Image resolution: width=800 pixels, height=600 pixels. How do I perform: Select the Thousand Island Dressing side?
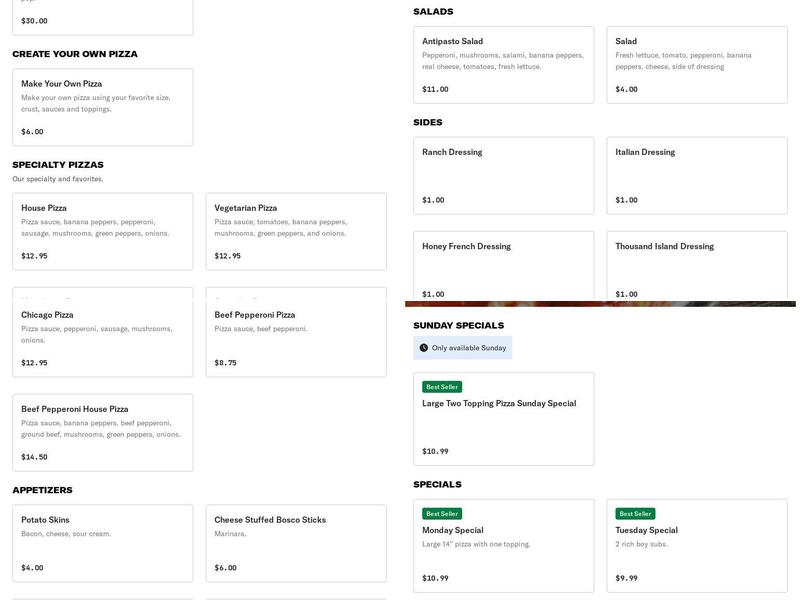coord(696,265)
